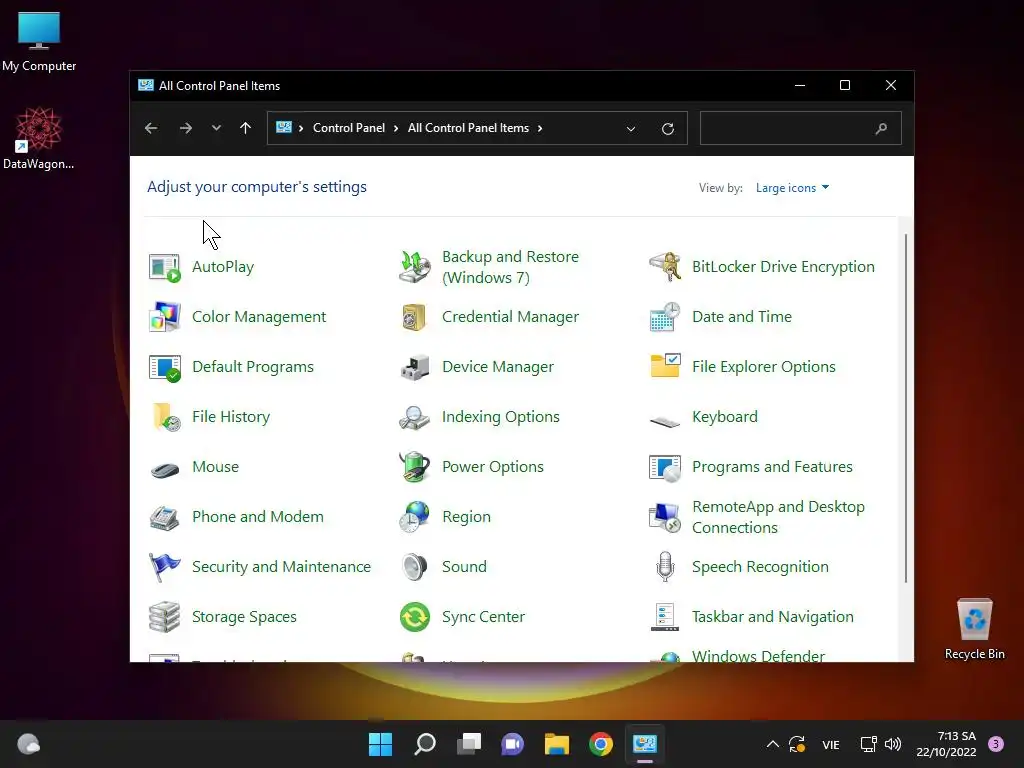
Task: Select the DataWagon desktop shortcut
Action: 39,138
